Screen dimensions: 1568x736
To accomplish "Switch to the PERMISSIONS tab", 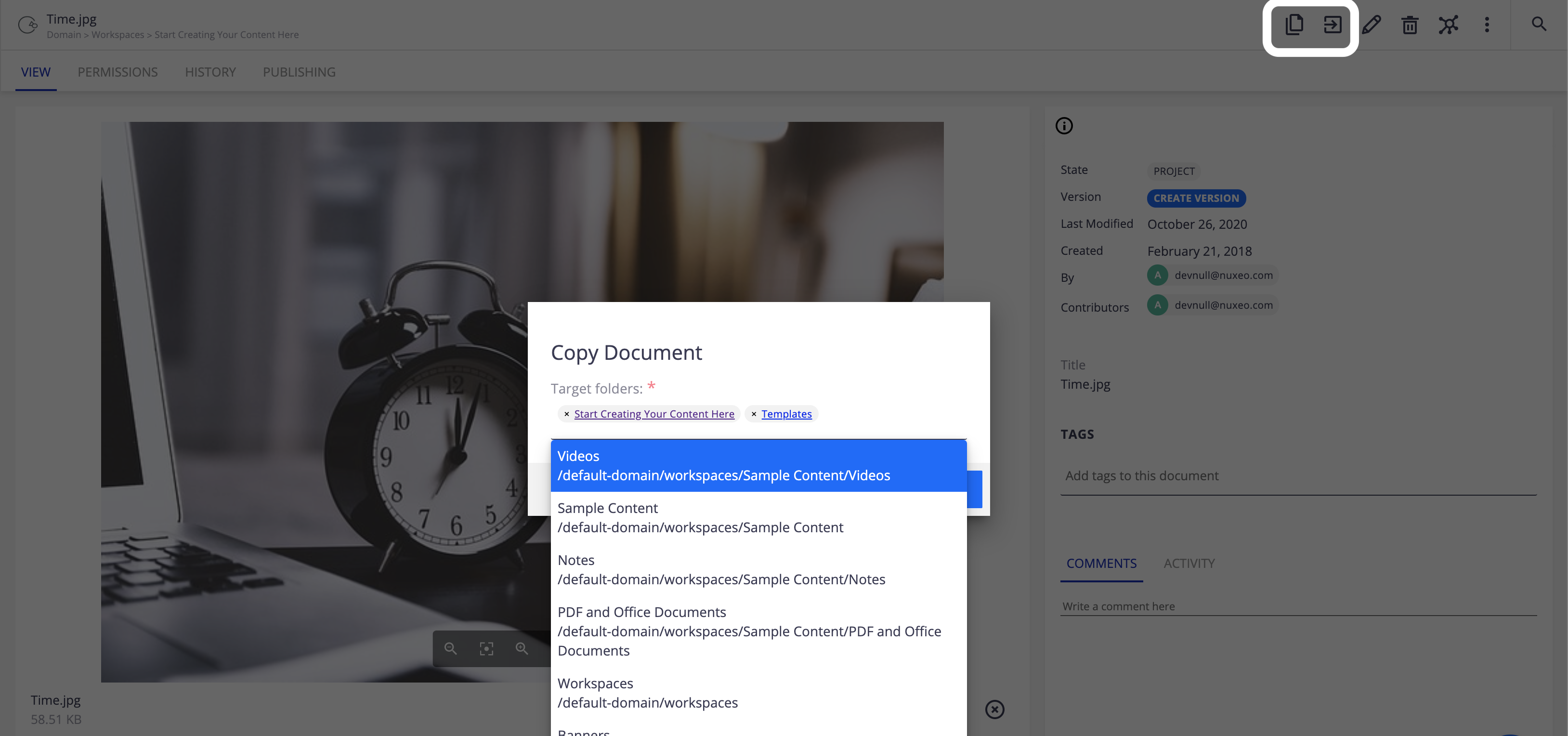I will click(117, 71).
